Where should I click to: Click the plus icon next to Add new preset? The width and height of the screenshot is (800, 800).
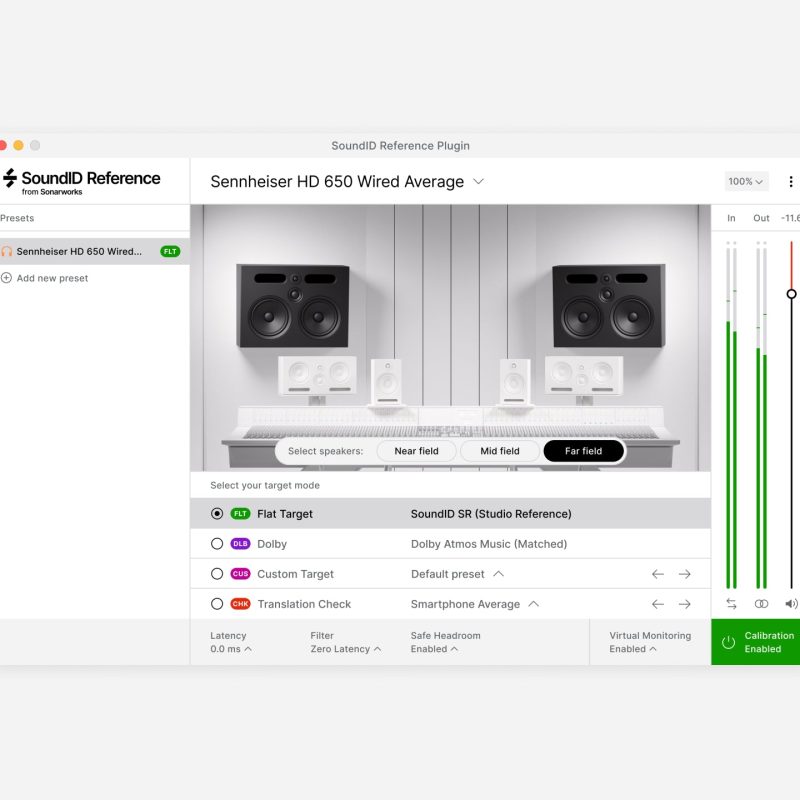click(x=6, y=278)
